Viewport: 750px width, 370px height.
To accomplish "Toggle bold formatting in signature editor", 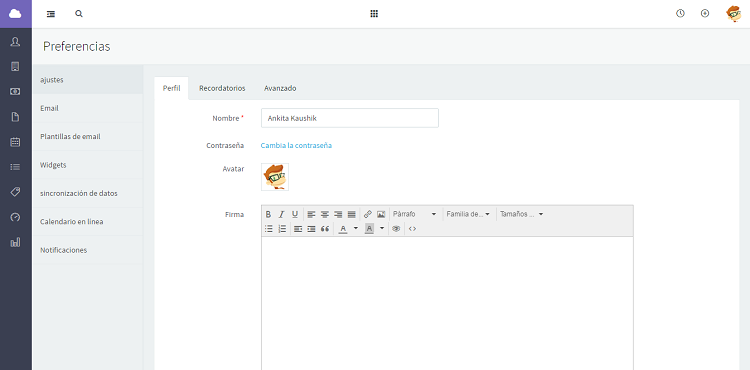I will pyautogui.click(x=268, y=214).
